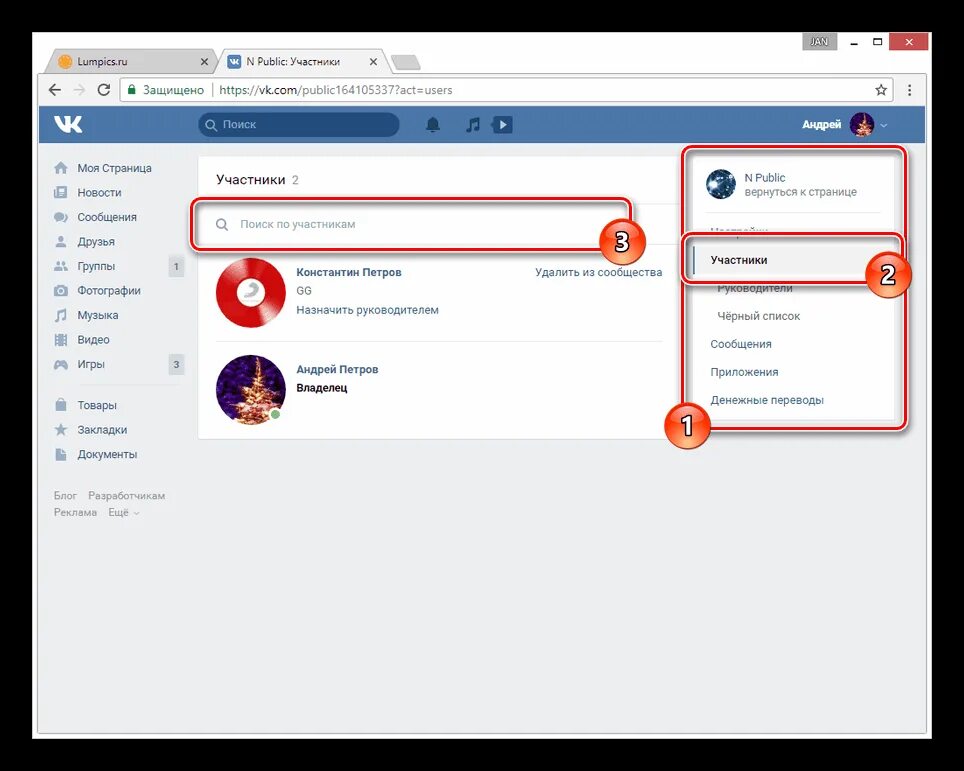Click the document icon beside Документы

(x=61, y=454)
